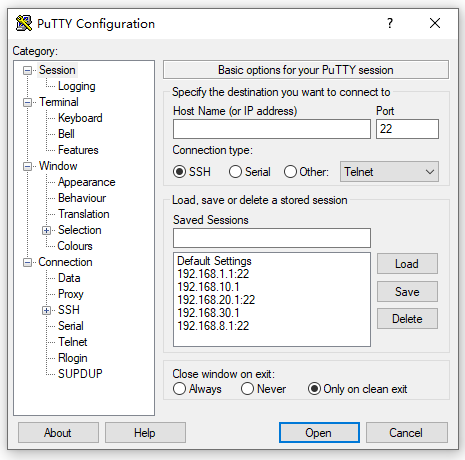The width and height of the screenshot is (465, 460).
Task: Click the Cancel button
Action: point(406,433)
